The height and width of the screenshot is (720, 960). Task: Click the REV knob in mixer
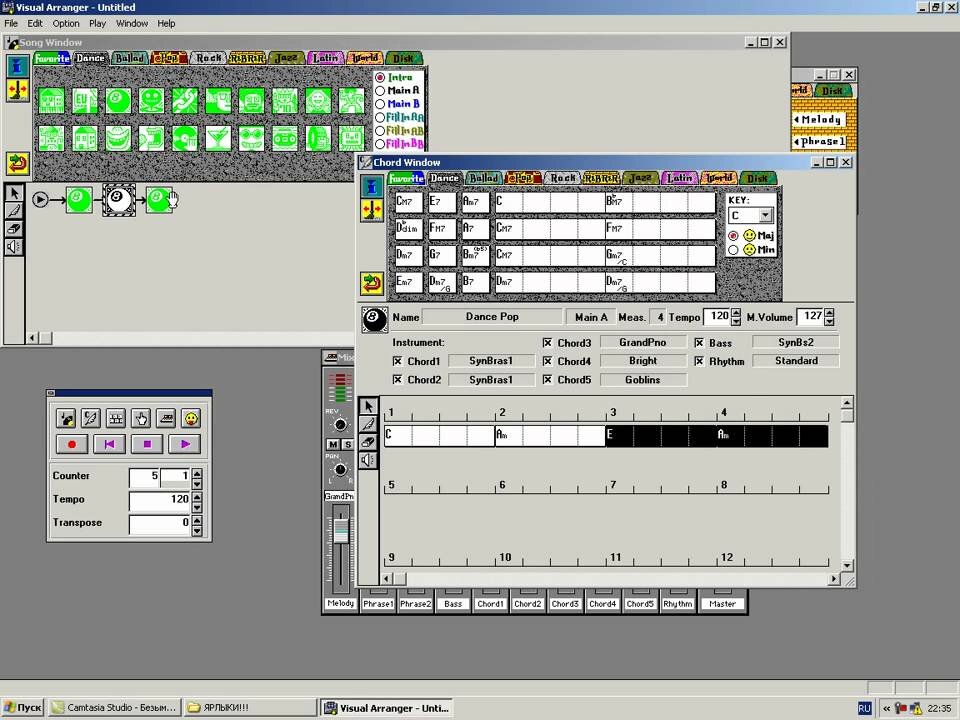340,424
